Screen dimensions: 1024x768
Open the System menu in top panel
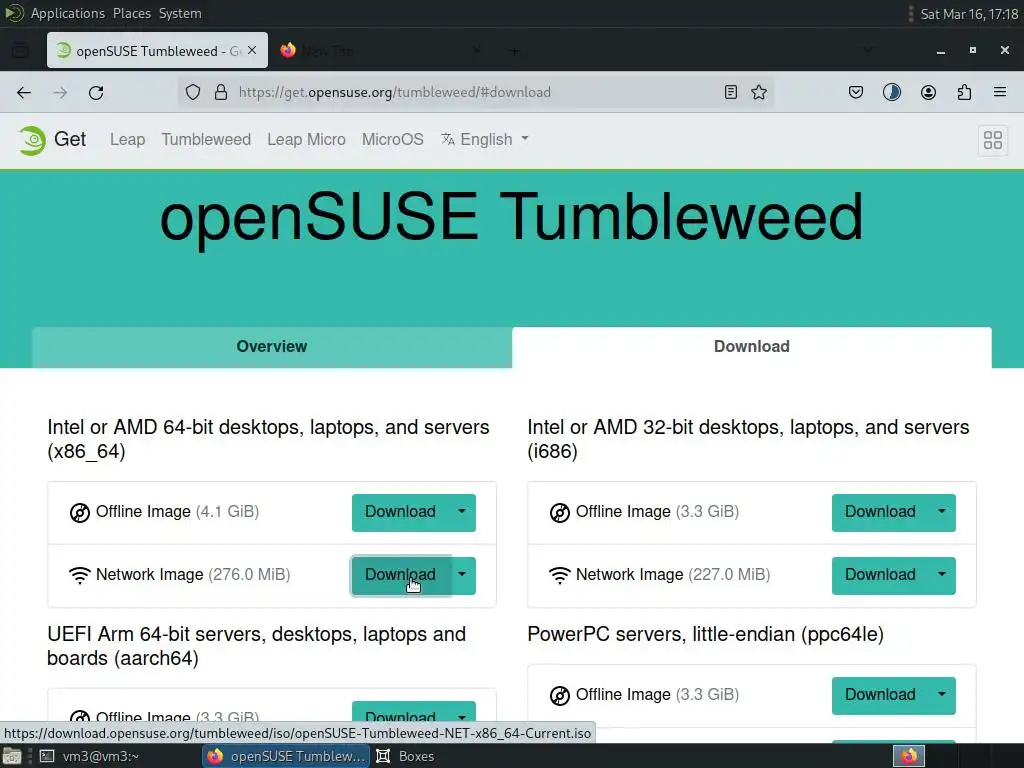pyautogui.click(x=180, y=13)
